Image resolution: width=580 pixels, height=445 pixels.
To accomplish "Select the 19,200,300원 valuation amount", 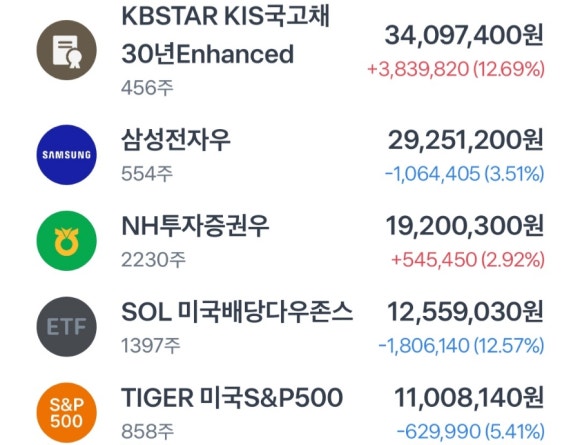I will (x=465, y=226).
